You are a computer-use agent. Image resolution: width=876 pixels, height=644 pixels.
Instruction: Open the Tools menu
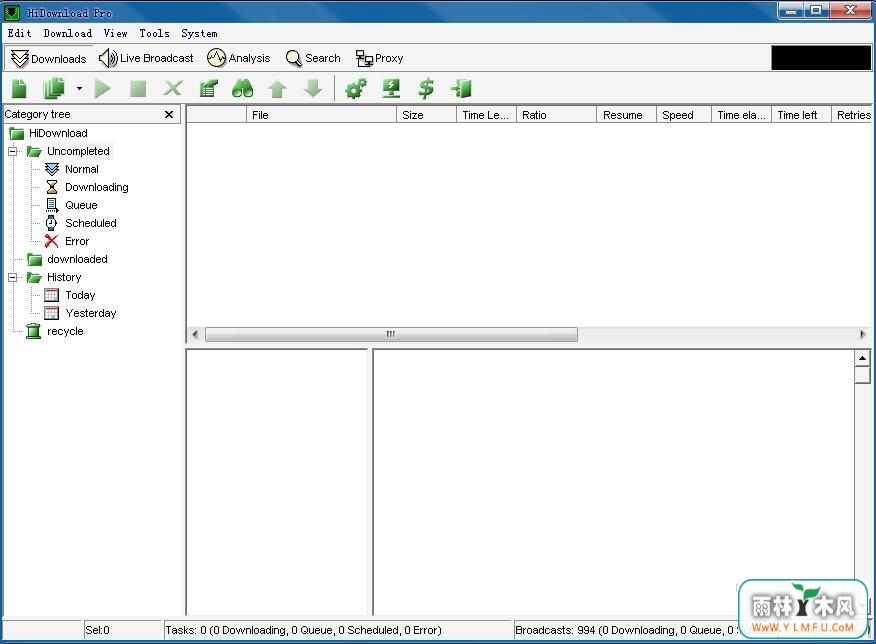click(154, 33)
